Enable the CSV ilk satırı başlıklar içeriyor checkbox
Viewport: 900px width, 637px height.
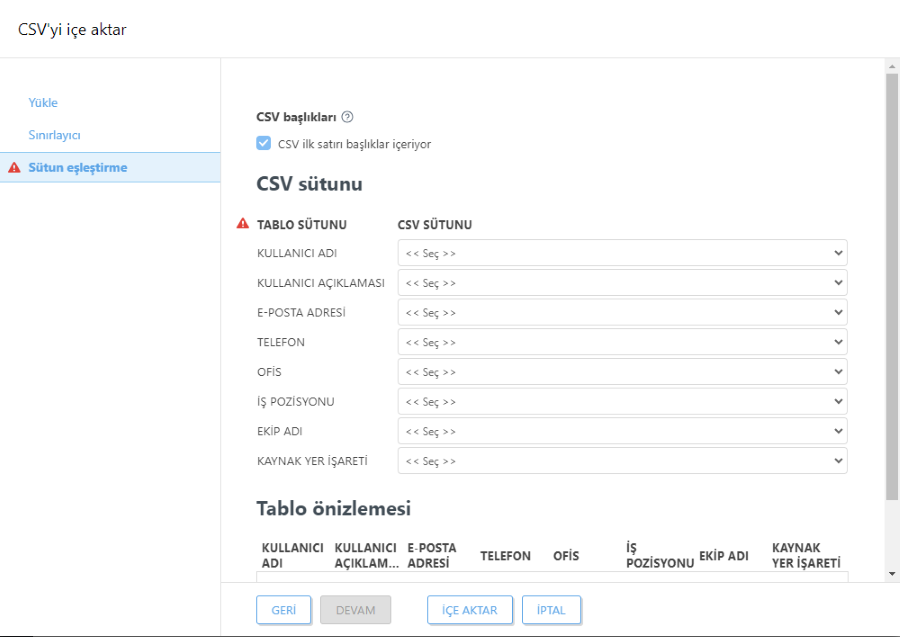pos(263,143)
